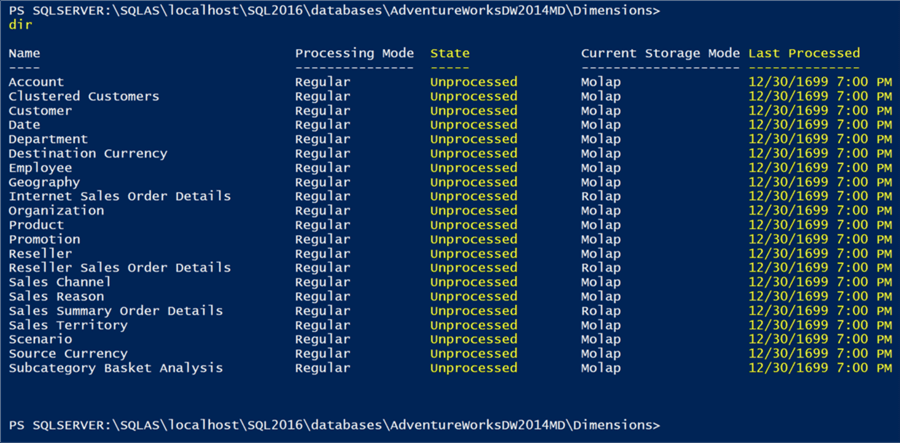Select 'Internet Sales Order Details' row name

tap(119, 196)
